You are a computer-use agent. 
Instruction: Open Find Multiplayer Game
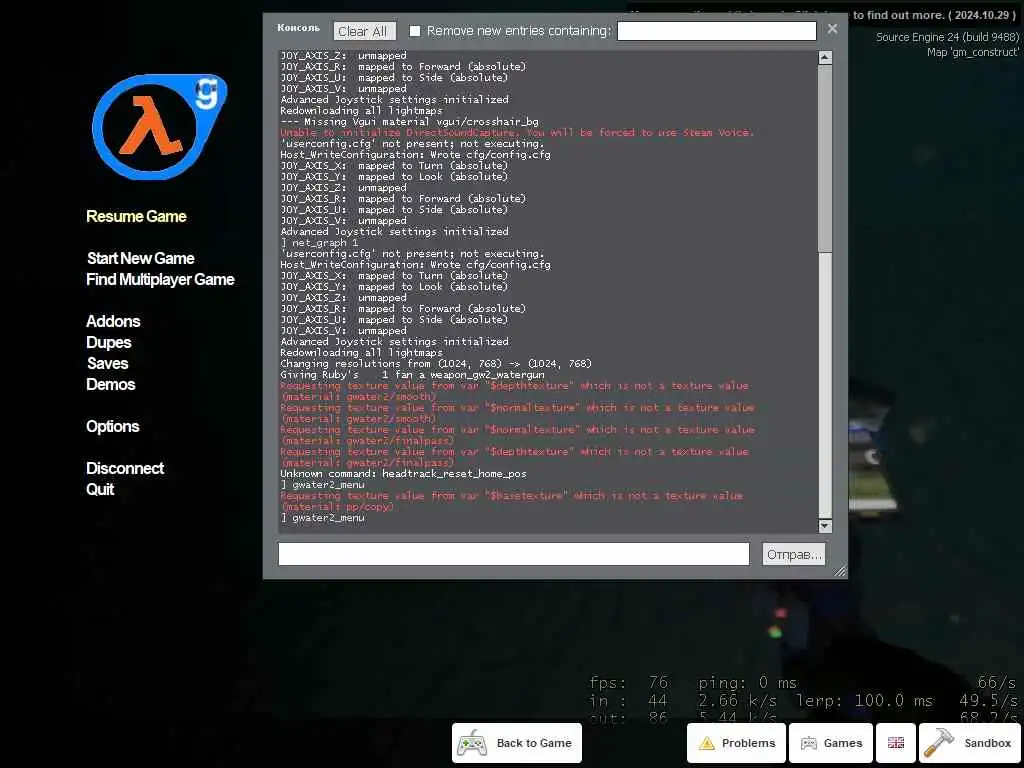[x=160, y=280]
